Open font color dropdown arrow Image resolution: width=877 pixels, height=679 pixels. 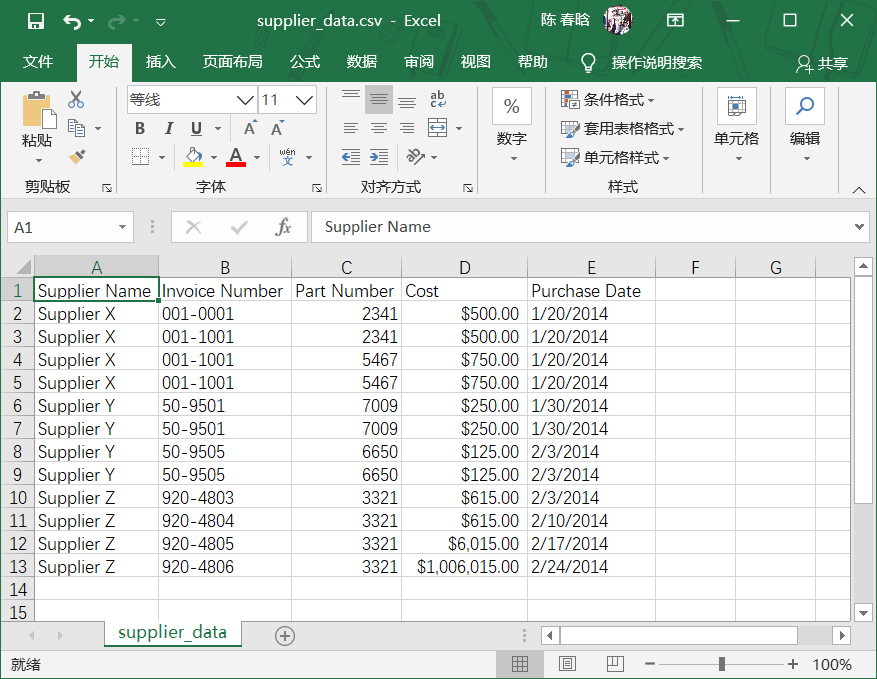click(x=257, y=157)
